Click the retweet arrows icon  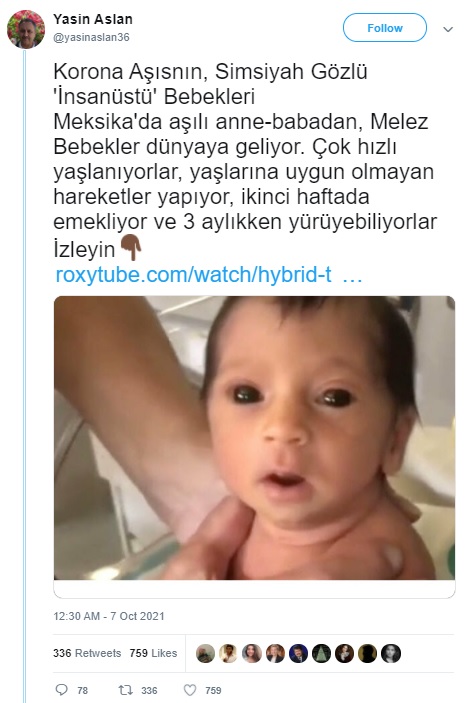pyautogui.click(x=125, y=690)
